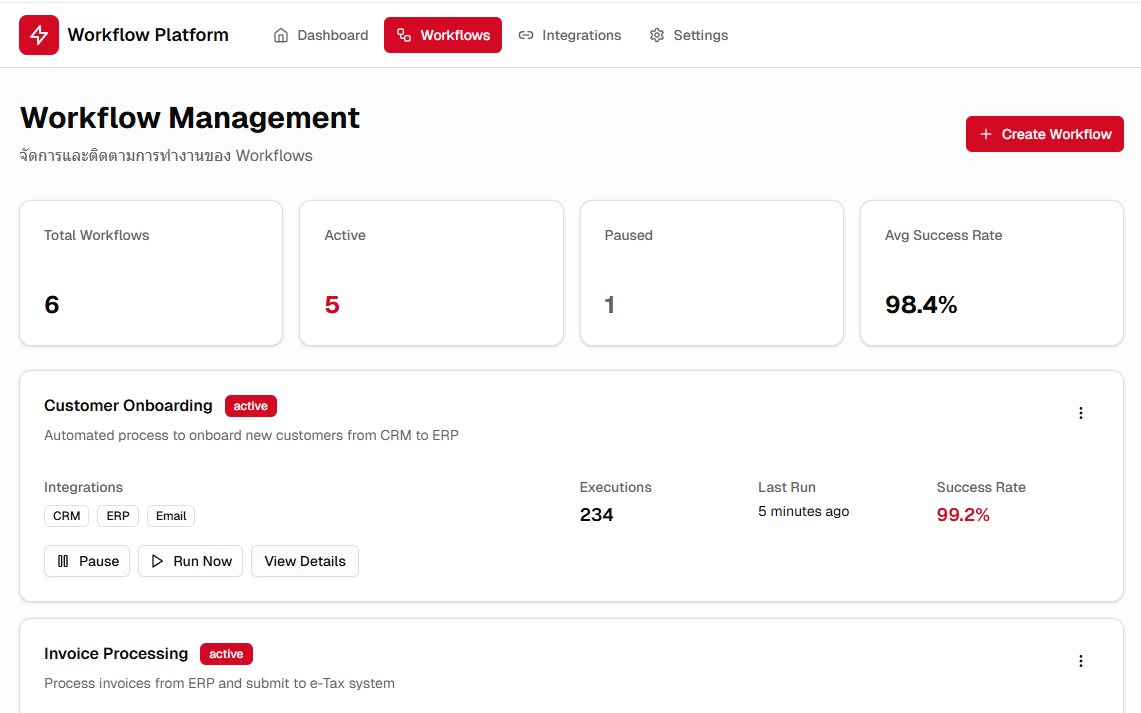Viewport: 1141px width, 713px height.
Task: Click the play triangle icon in Run Now
Action: point(156,561)
